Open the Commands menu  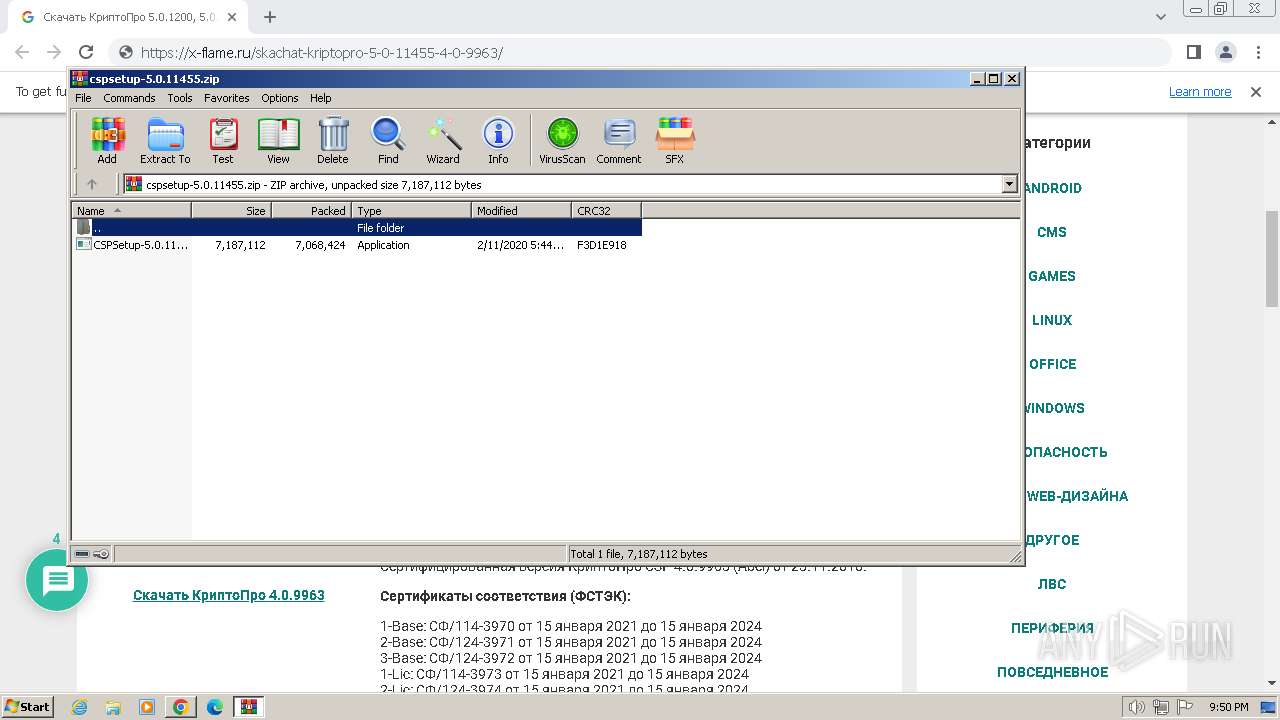click(x=129, y=98)
